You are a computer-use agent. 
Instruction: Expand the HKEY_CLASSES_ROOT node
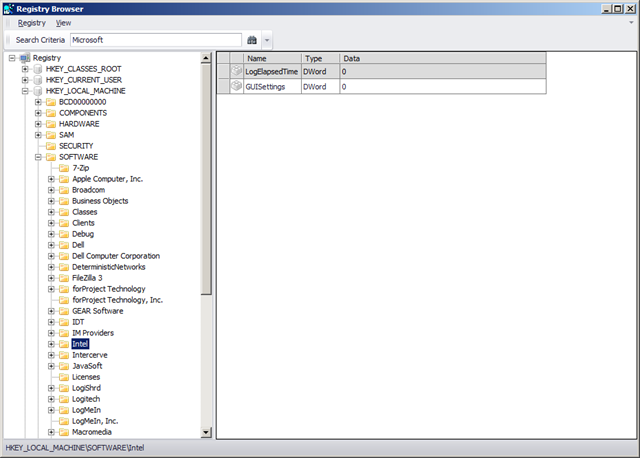click(25, 69)
